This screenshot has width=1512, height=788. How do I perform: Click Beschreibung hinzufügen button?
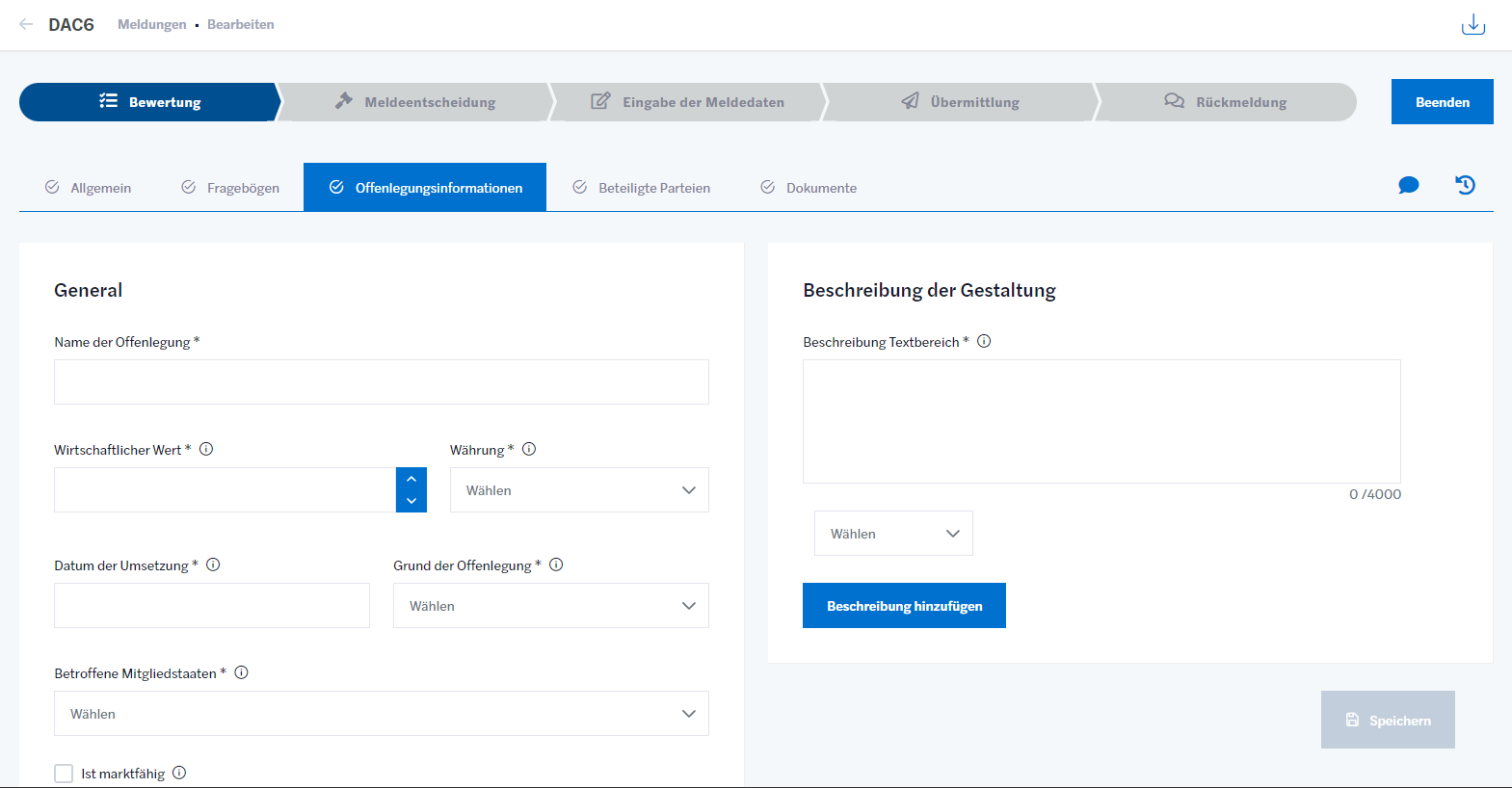(x=904, y=606)
